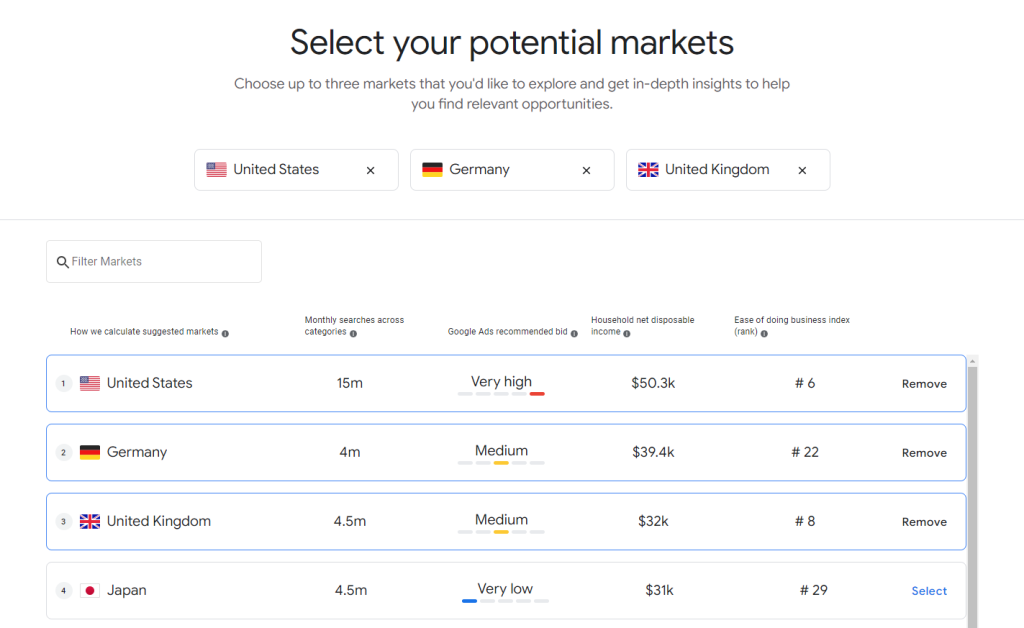The width and height of the screenshot is (1024, 628).
Task: Click the Medium bid indicator bar for United Kingdom
Action: click(x=501, y=532)
